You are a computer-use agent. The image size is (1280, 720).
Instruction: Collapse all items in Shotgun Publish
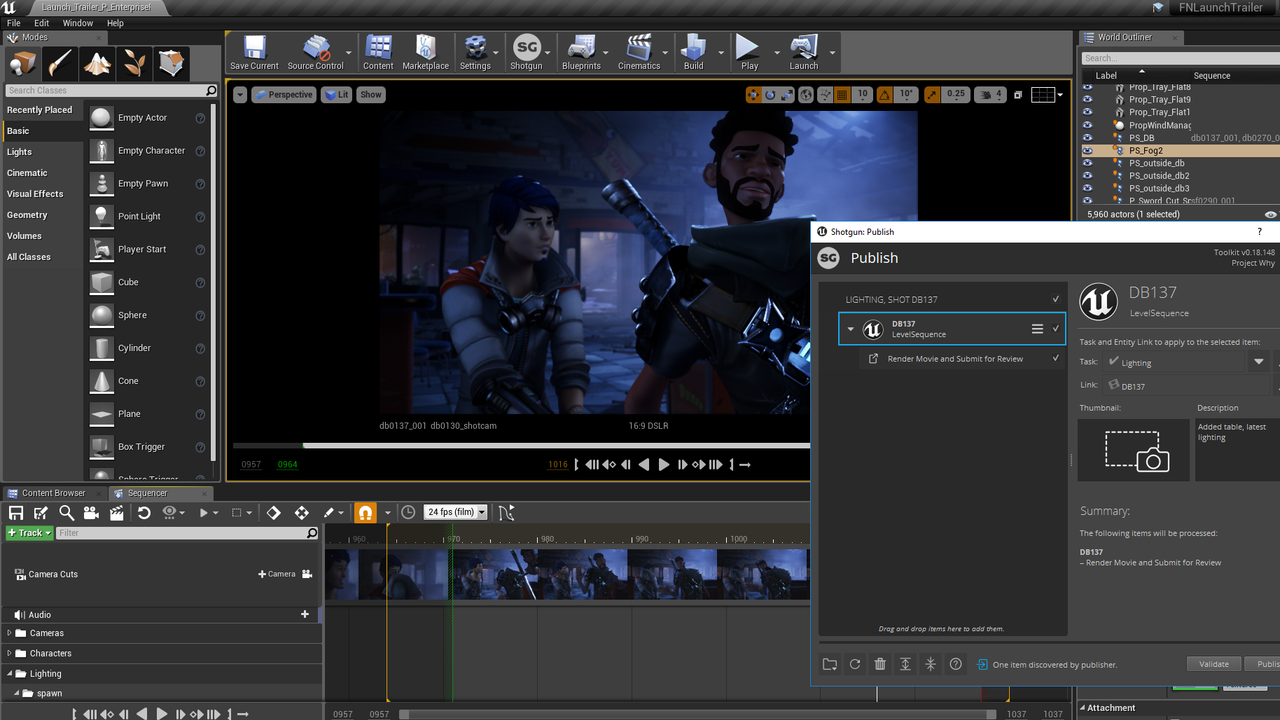(x=930, y=664)
